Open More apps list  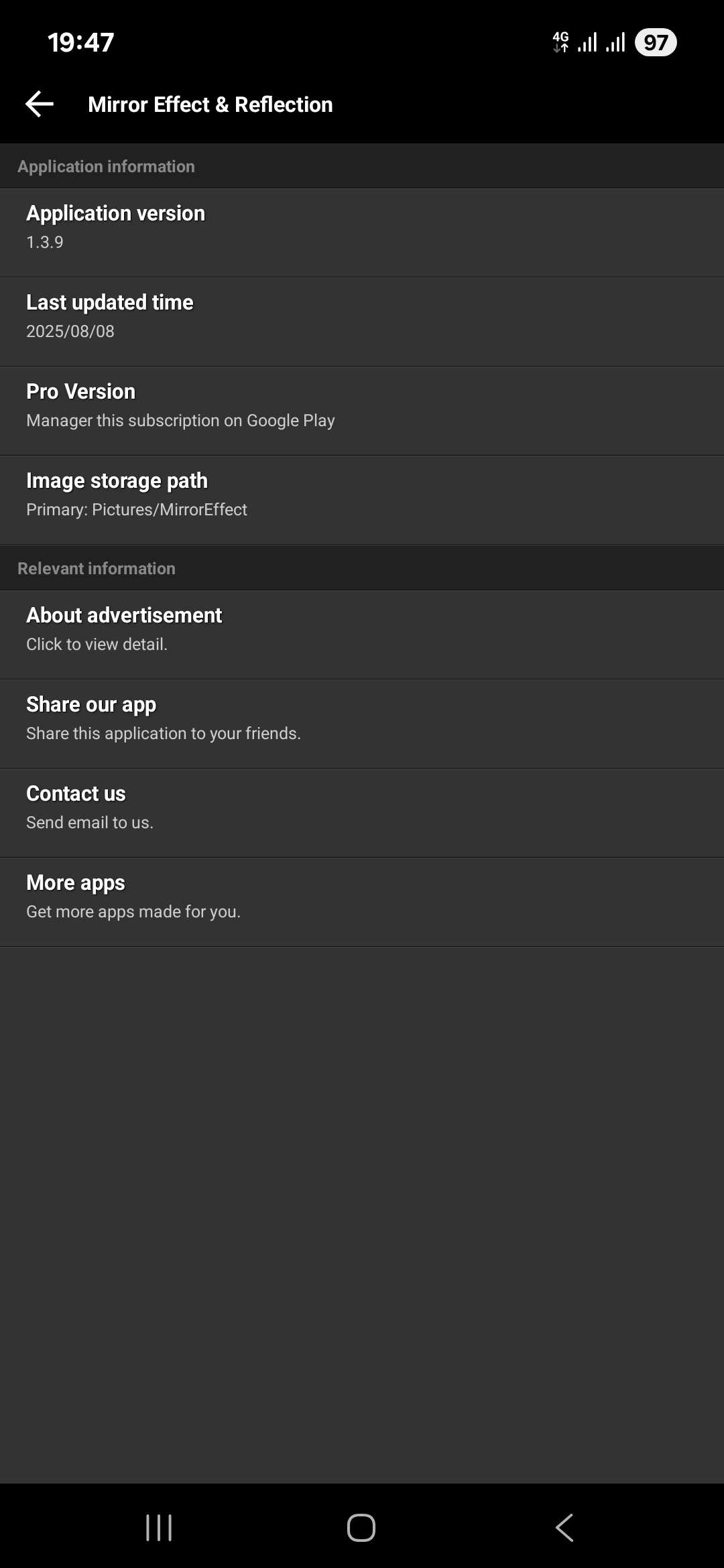(362, 902)
